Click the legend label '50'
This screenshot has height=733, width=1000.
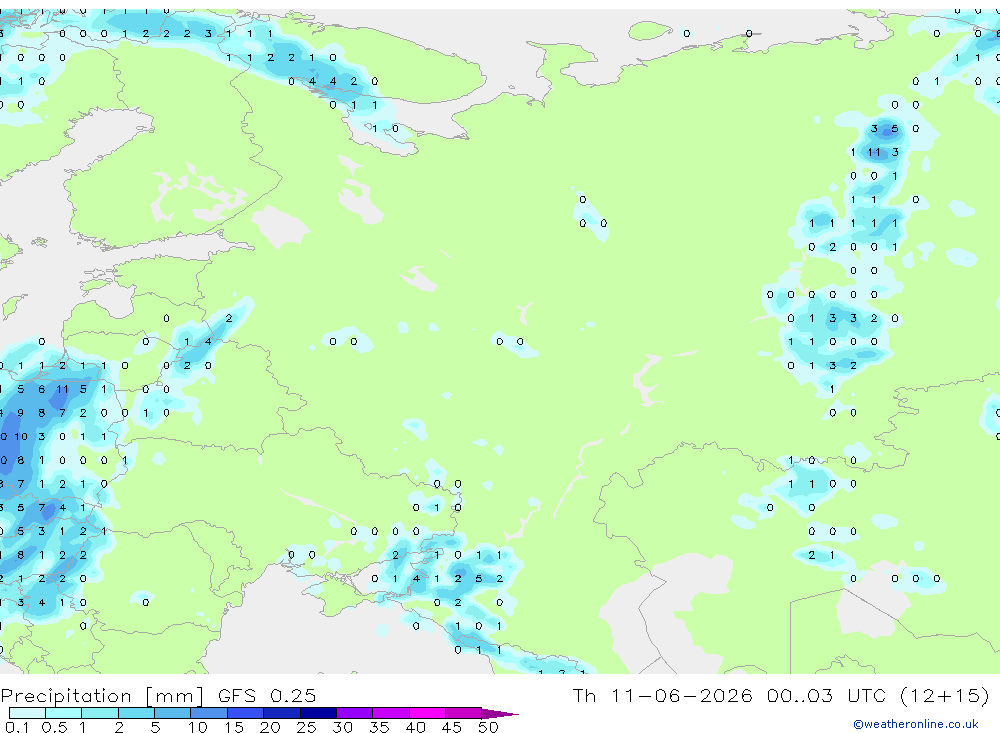[488, 727]
